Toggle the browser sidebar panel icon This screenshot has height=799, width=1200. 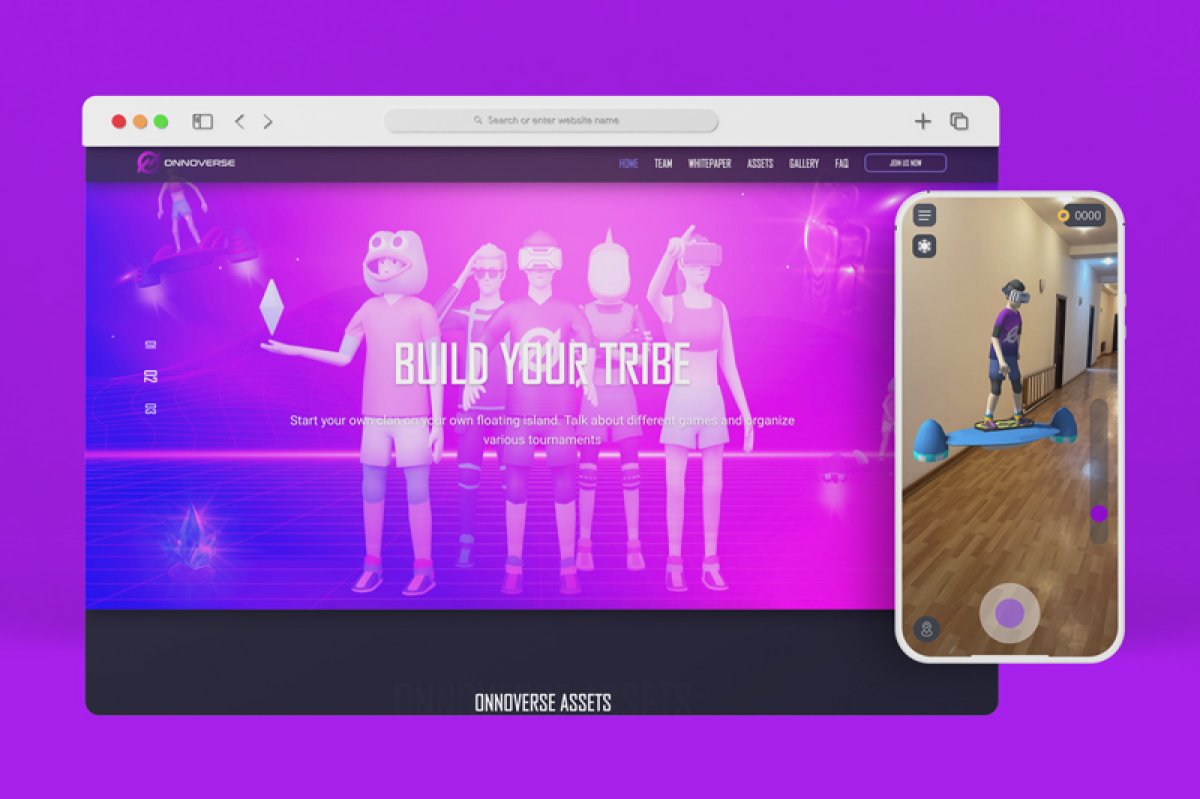pyautogui.click(x=203, y=121)
